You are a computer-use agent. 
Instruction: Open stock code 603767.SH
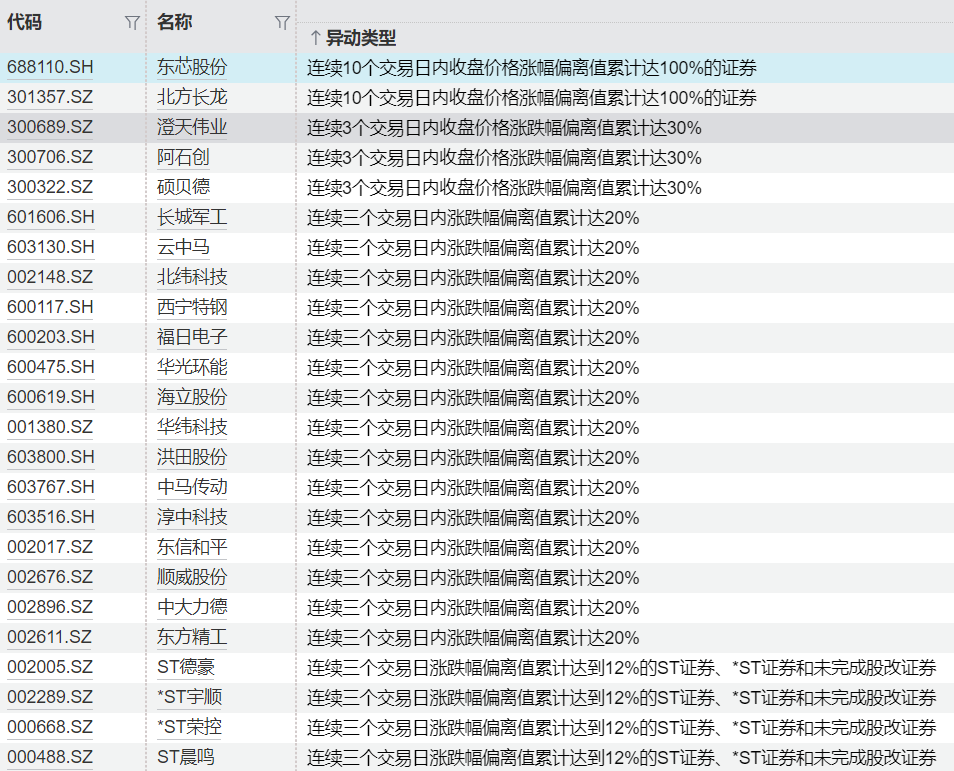pyautogui.click(x=50, y=487)
